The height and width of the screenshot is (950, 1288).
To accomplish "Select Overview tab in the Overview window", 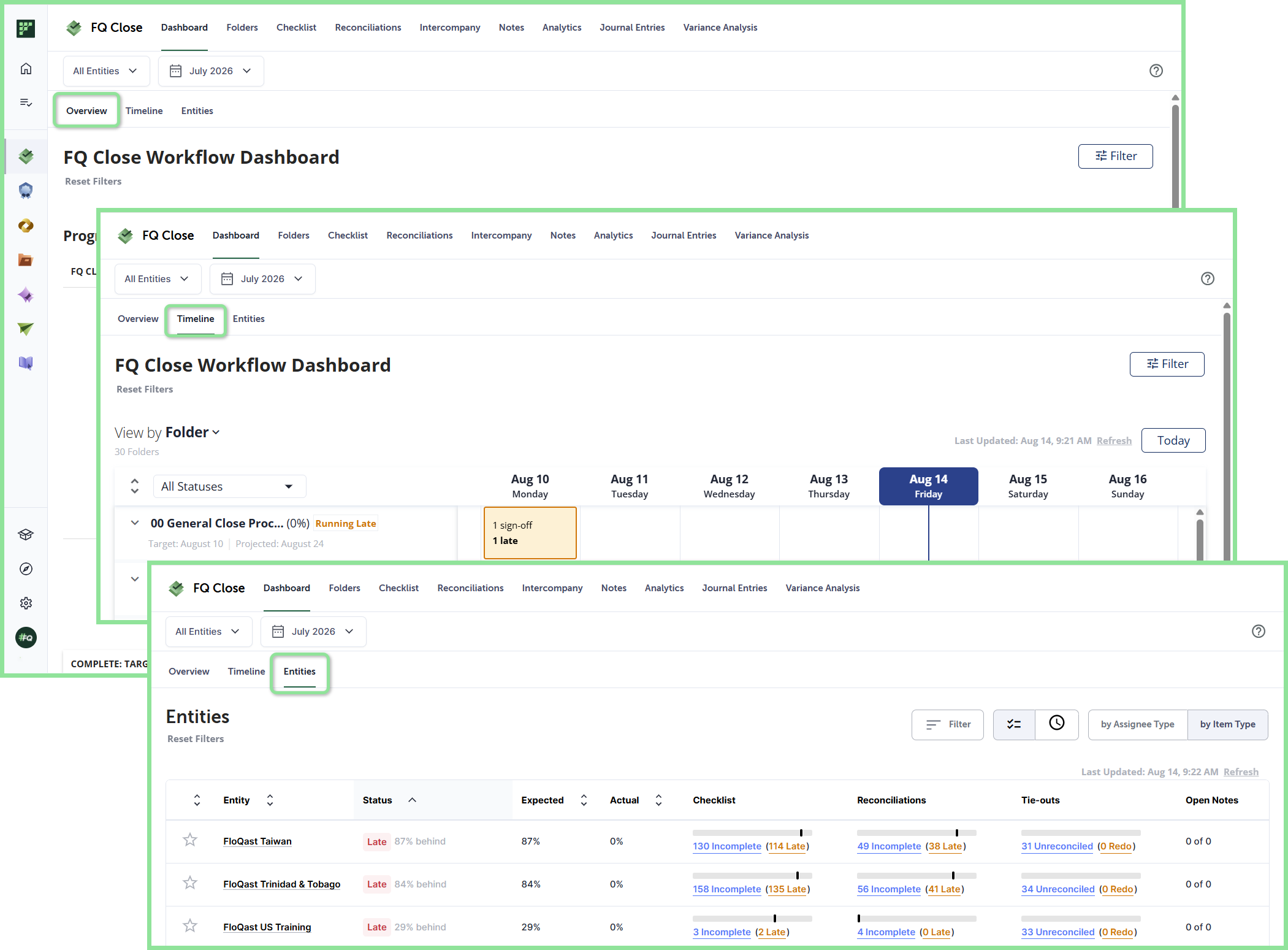I will pyautogui.click(x=86, y=111).
